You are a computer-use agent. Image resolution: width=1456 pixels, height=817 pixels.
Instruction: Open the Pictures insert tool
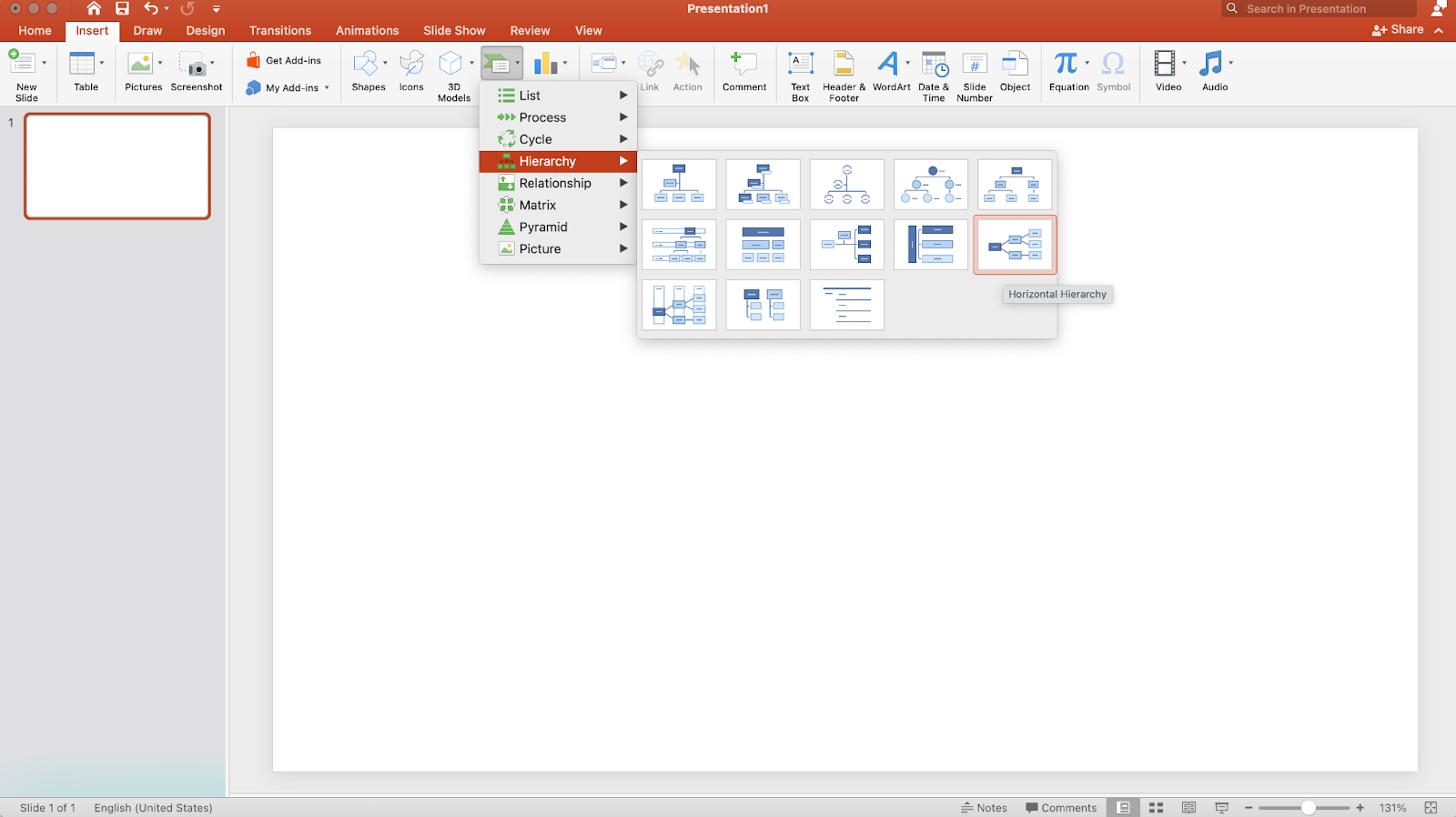tap(141, 71)
